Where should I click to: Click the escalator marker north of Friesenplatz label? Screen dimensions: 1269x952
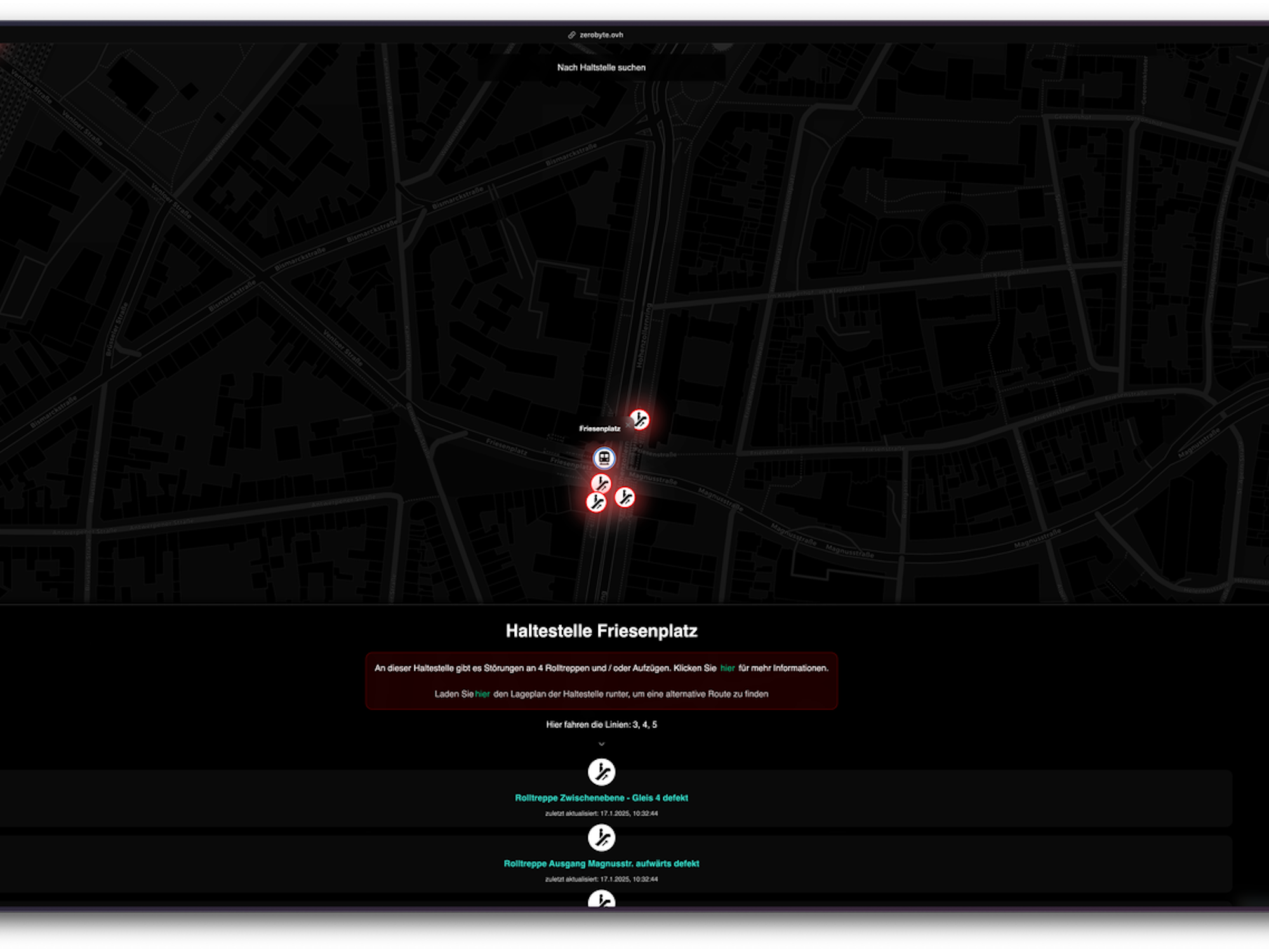point(639,420)
